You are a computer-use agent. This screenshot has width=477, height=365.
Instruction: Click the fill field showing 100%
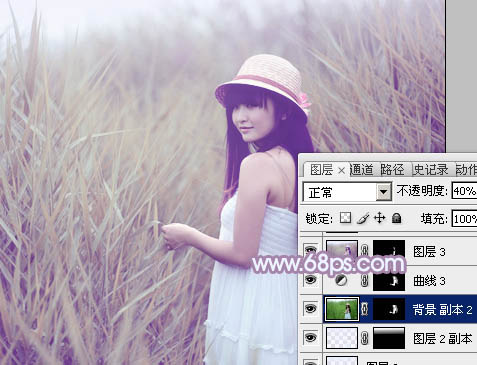[464, 219]
